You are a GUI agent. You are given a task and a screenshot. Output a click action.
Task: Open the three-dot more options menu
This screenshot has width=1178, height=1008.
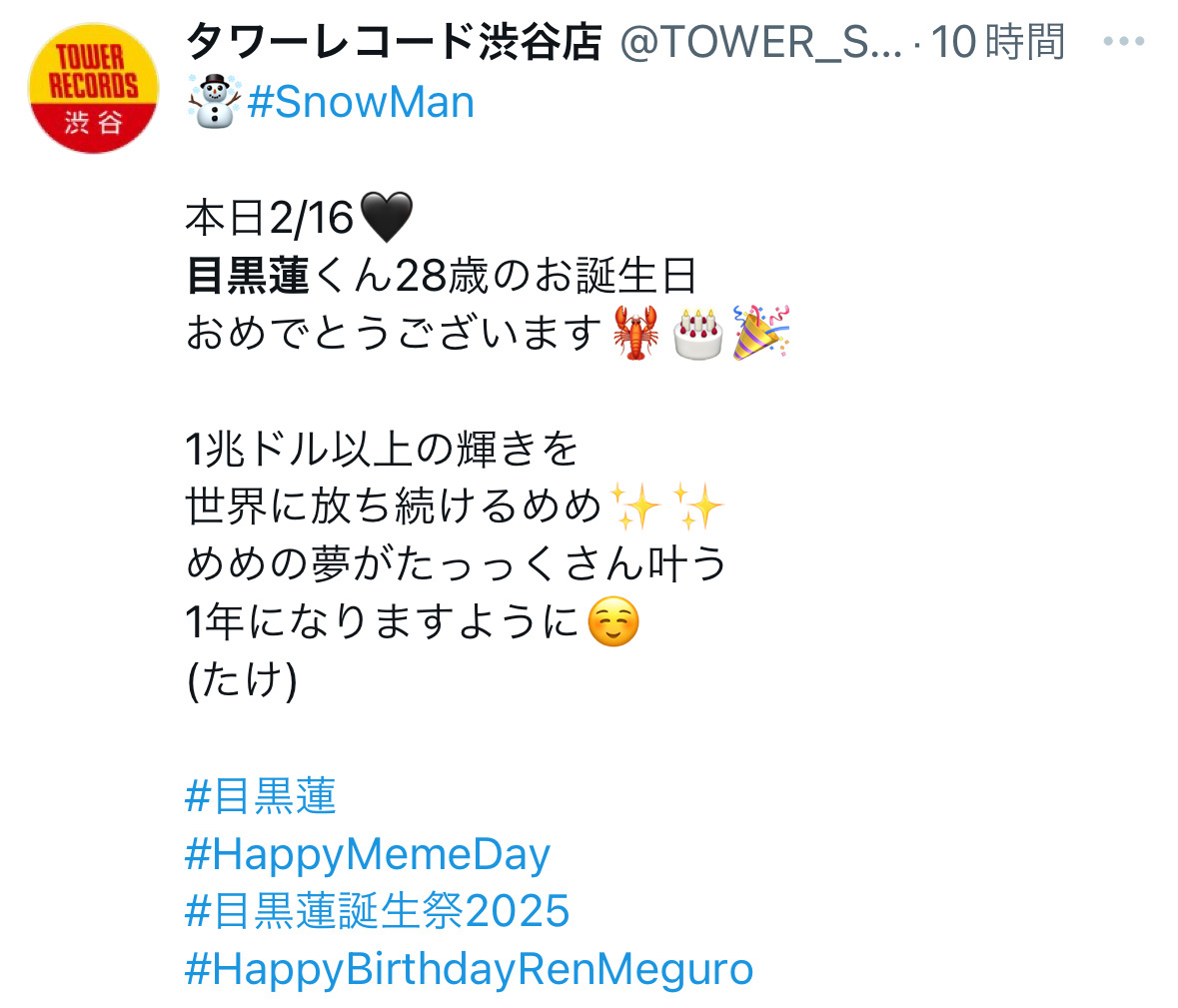point(1123,41)
